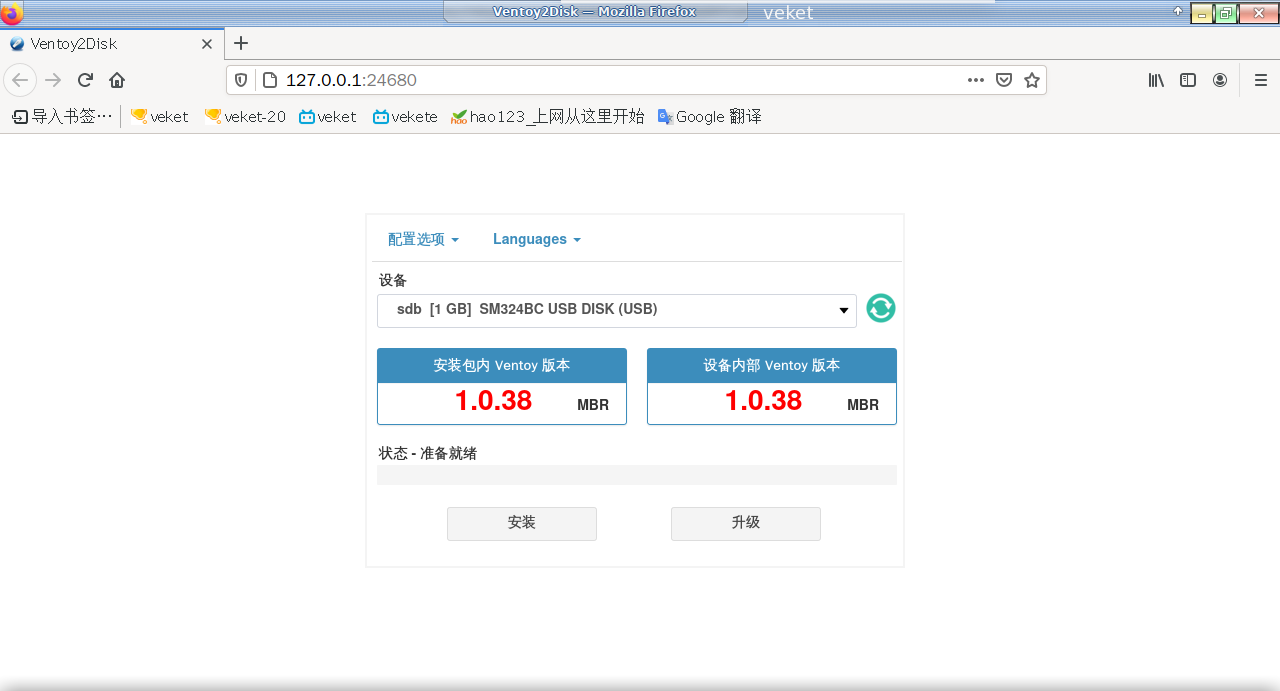Click the page info document icon

[x=268, y=80]
